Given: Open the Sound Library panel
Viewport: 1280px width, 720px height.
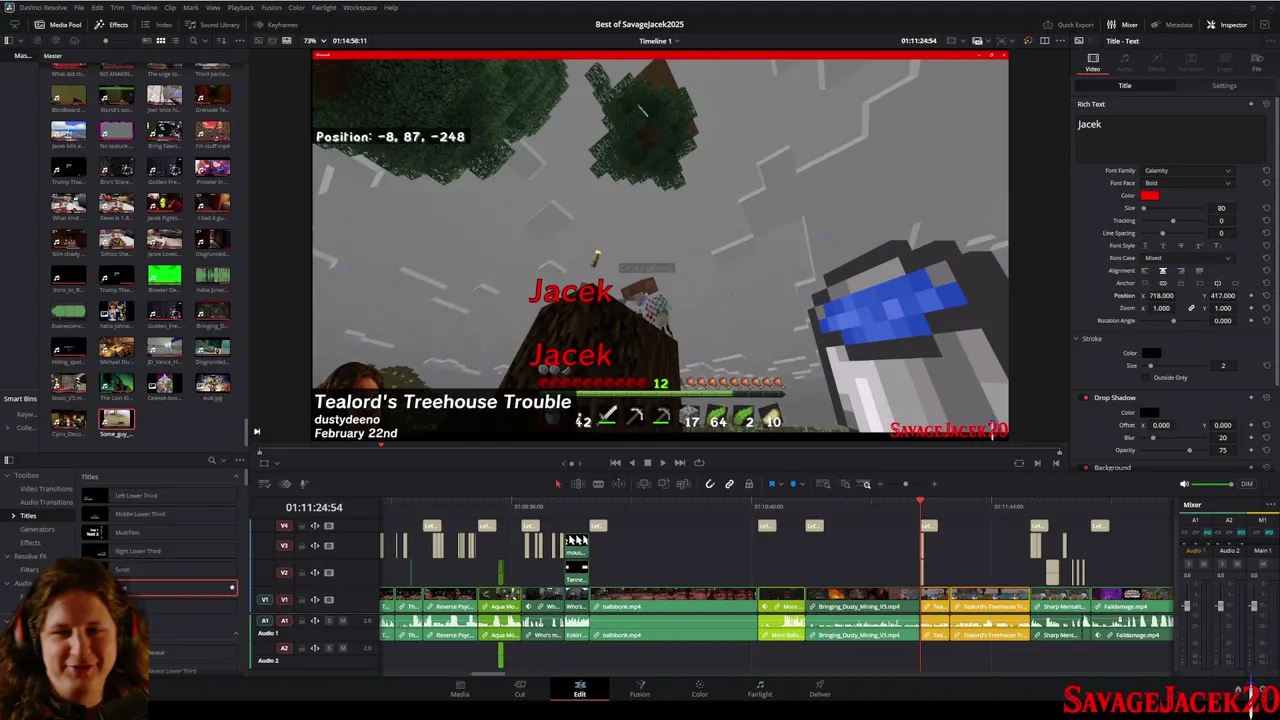Looking at the screenshot, I should point(213,24).
